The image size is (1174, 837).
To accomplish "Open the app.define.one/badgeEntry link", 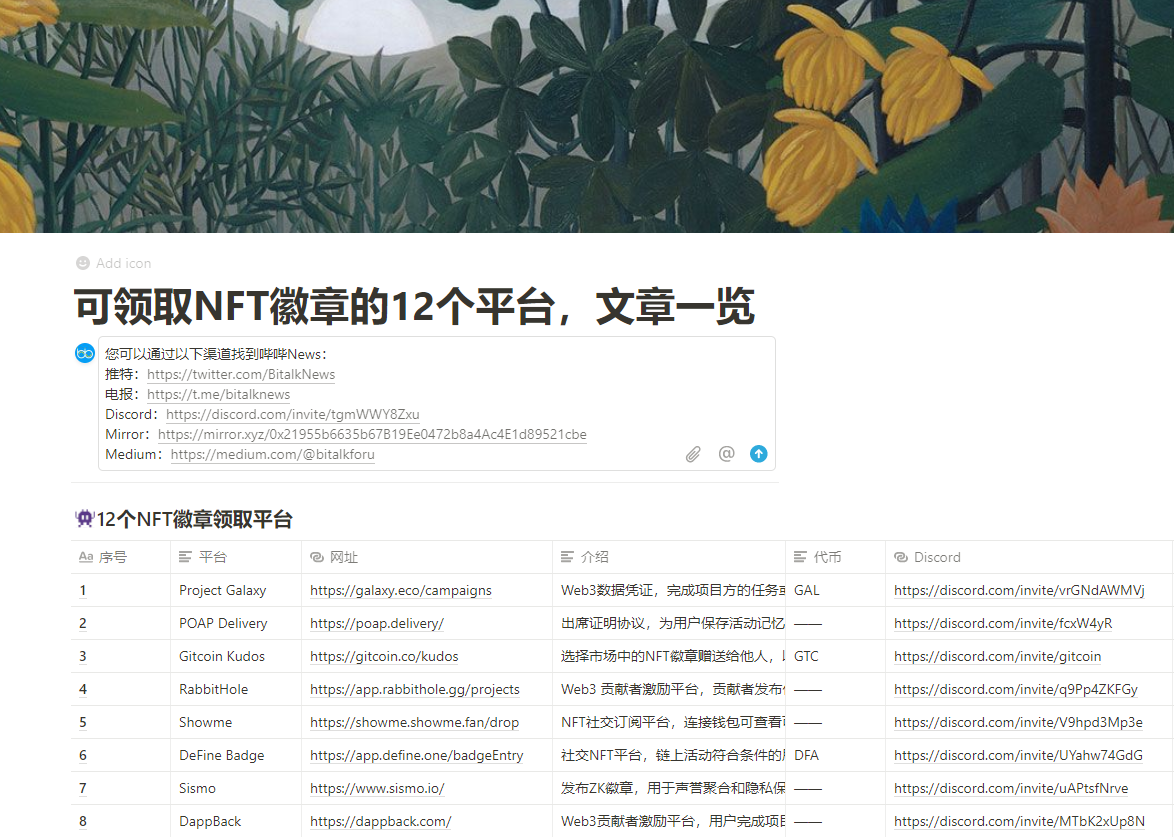I will point(416,755).
